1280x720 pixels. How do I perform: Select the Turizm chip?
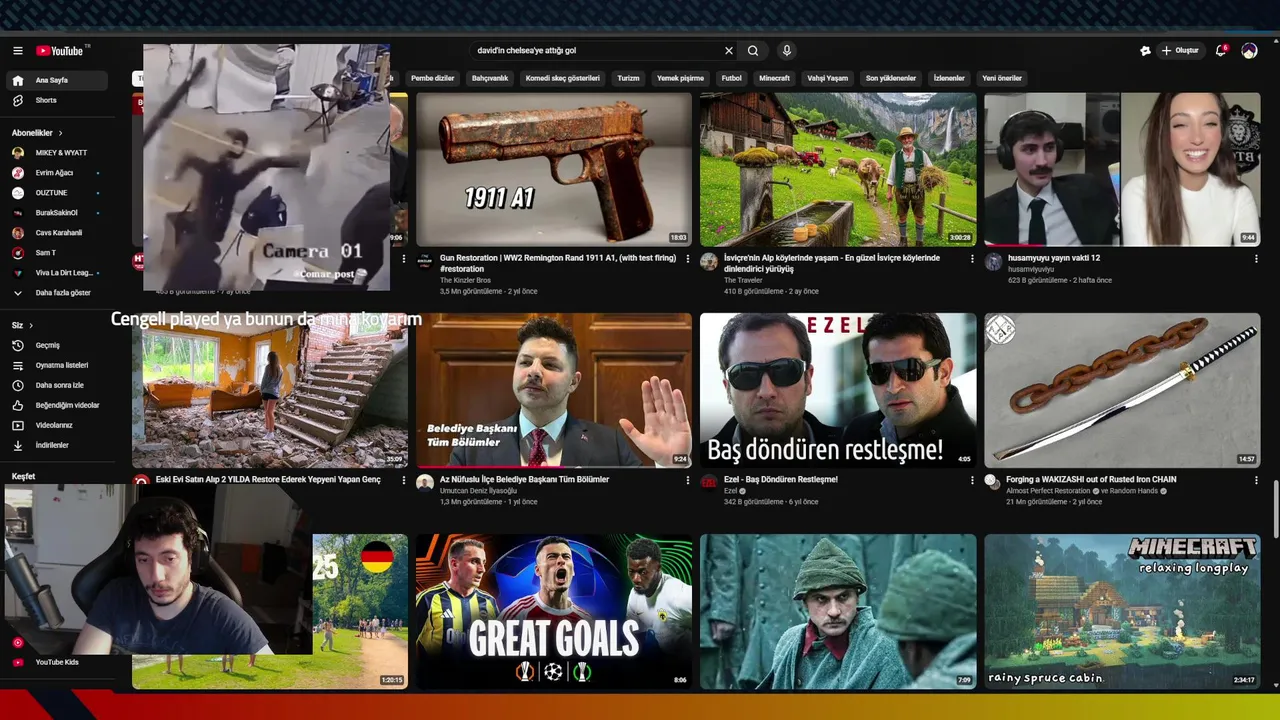(x=628, y=78)
